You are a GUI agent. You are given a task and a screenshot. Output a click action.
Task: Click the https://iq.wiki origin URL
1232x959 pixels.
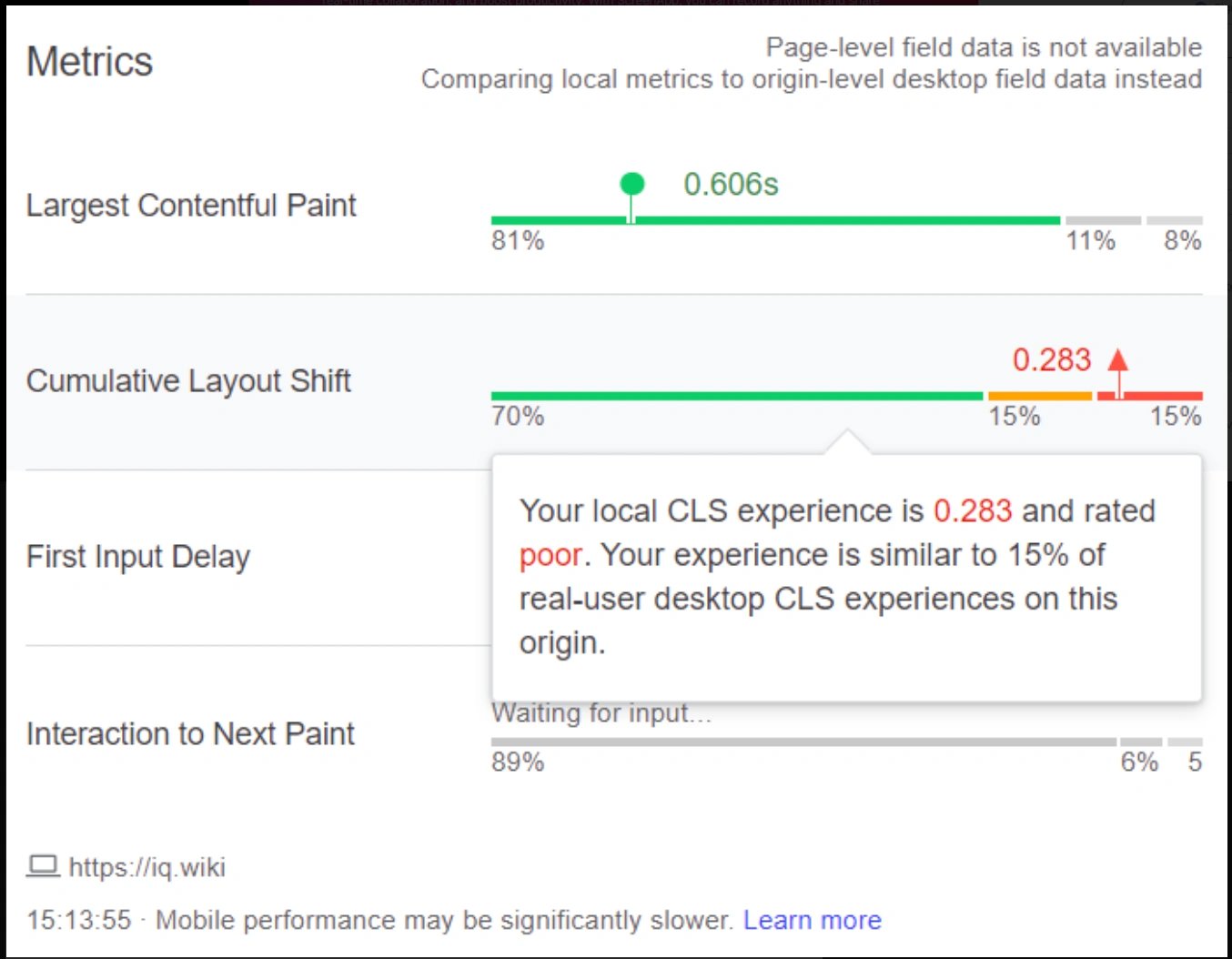[x=146, y=867]
